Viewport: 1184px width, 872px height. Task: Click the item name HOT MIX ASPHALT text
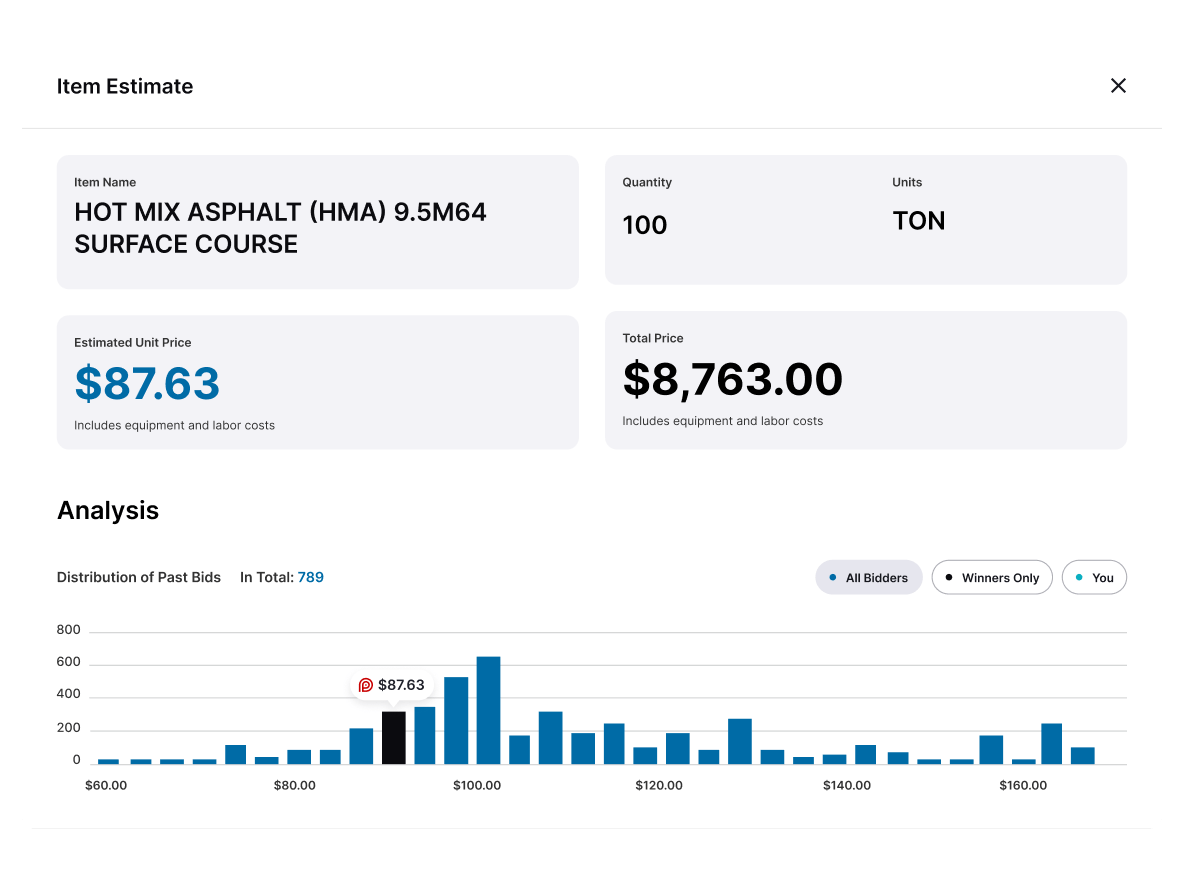click(280, 228)
